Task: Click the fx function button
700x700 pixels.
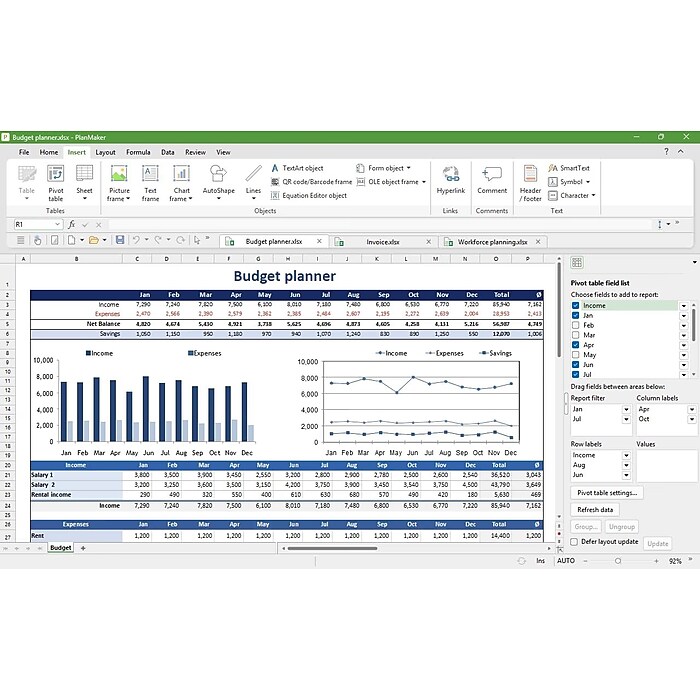Action: 71,224
